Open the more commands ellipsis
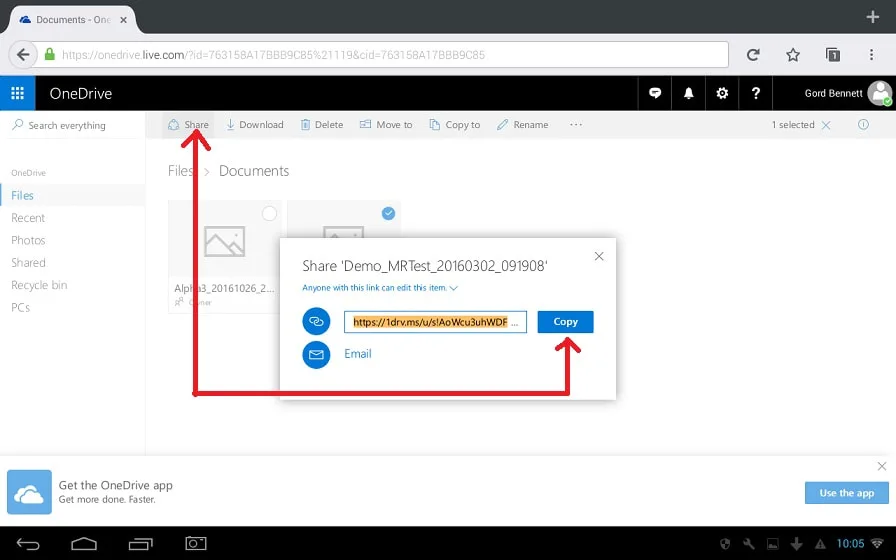 click(575, 125)
